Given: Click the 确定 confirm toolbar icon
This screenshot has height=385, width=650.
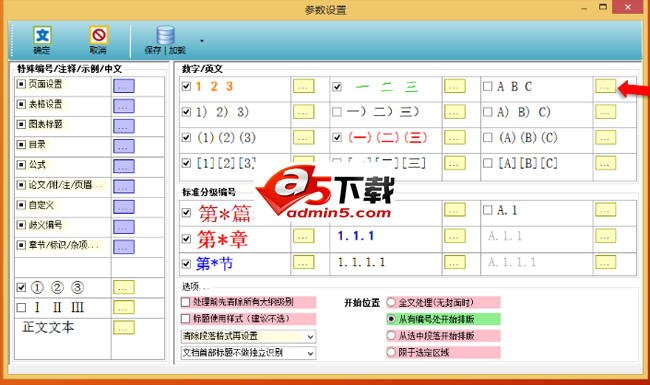Looking at the screenshot, I should click(42, 36).
